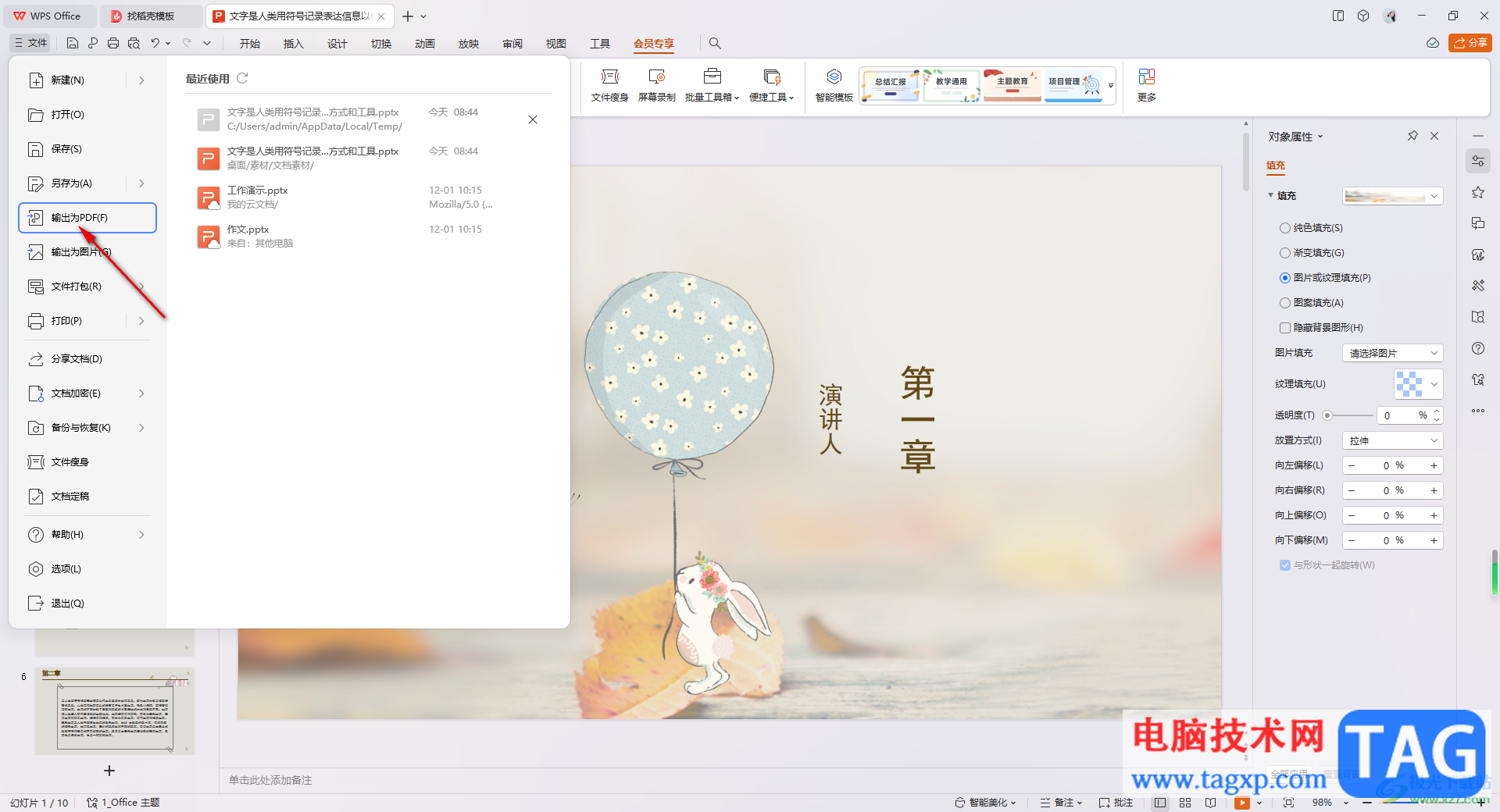This screenshot has height=812, width=1500.
Task: Open 对象属性 panel title dropdown
Action: (x=1295, y=137)
